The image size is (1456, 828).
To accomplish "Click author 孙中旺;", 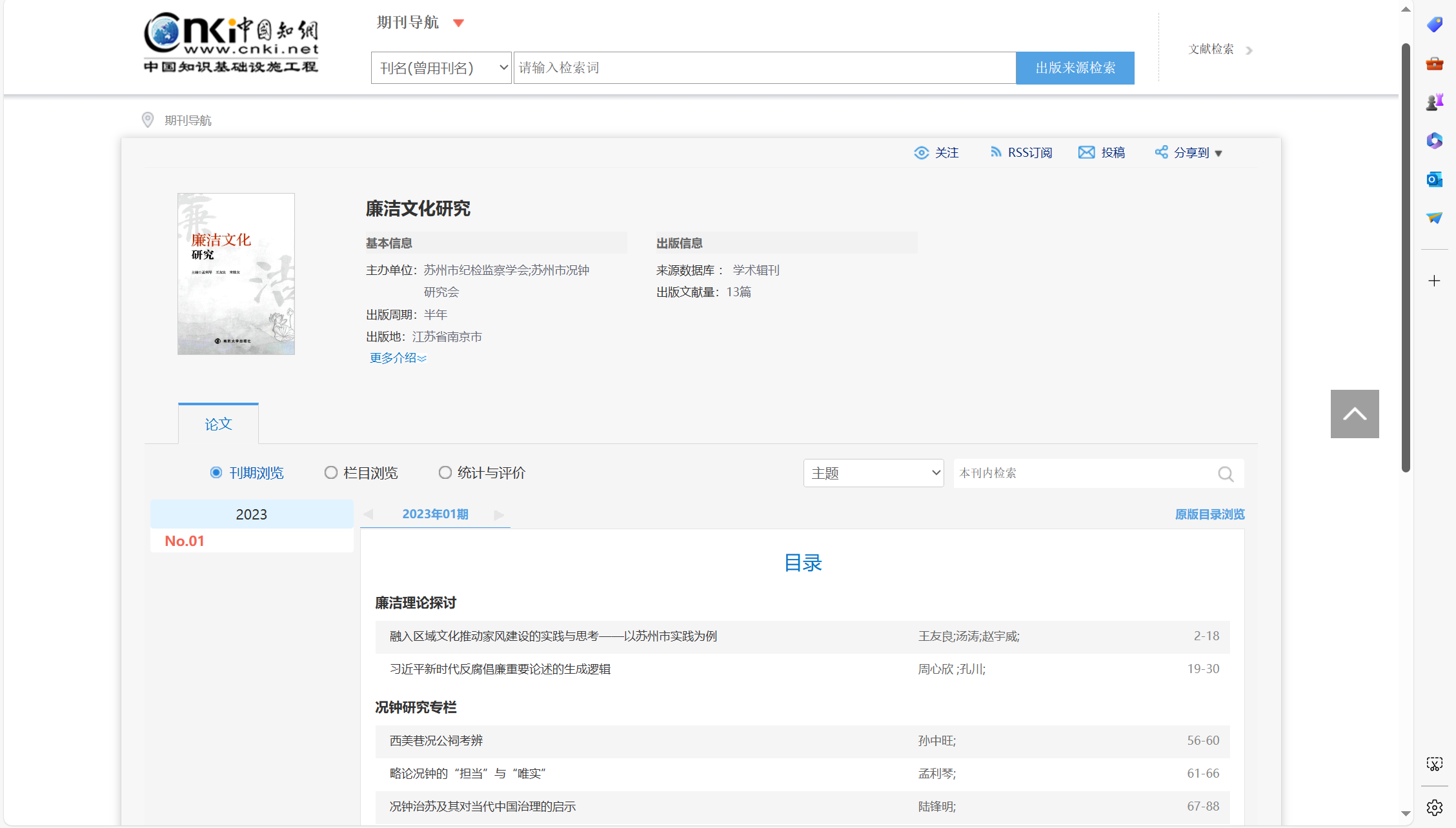I will pos(937,741).
